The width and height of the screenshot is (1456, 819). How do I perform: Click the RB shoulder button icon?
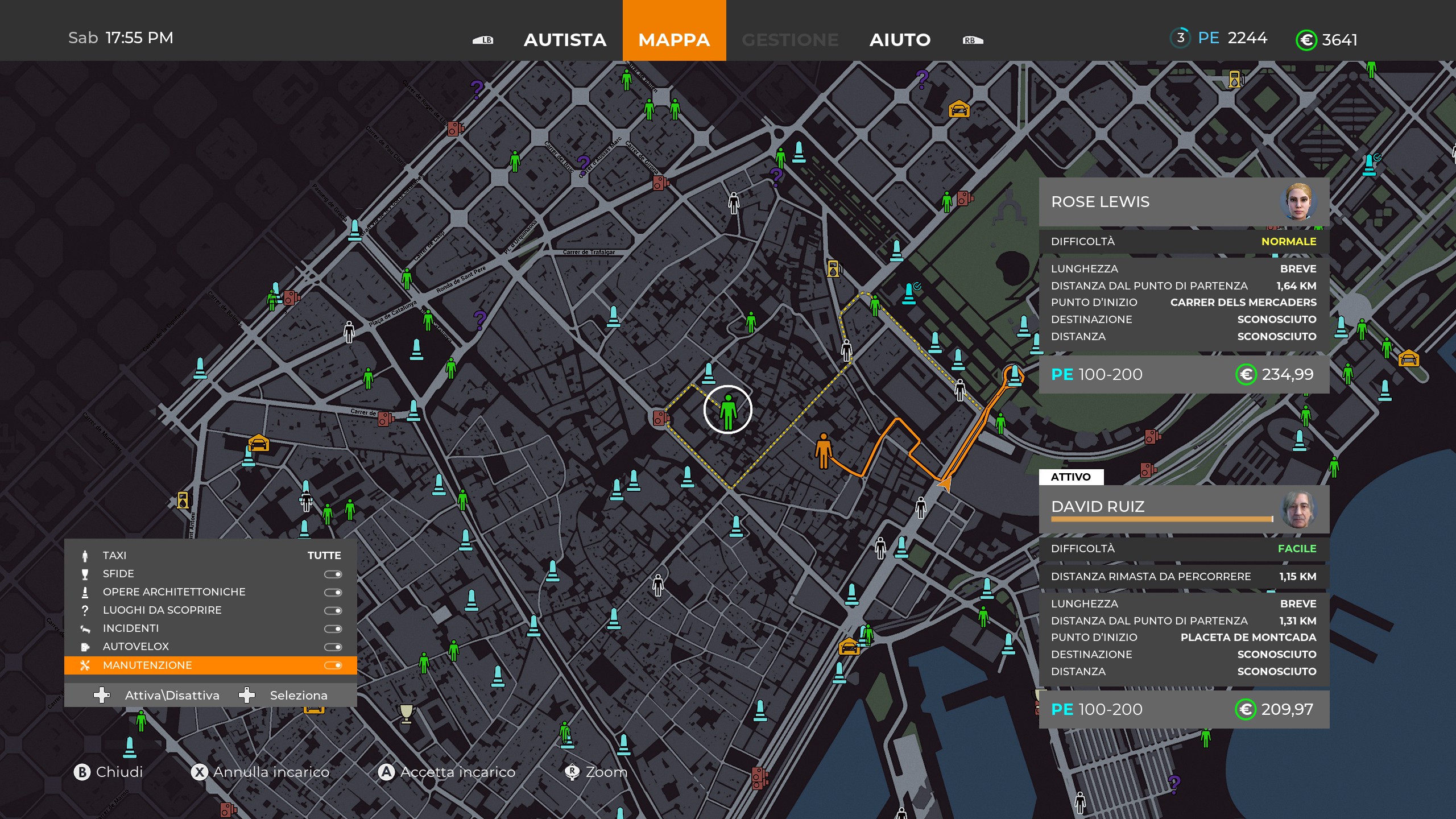[x=973, y=40]
